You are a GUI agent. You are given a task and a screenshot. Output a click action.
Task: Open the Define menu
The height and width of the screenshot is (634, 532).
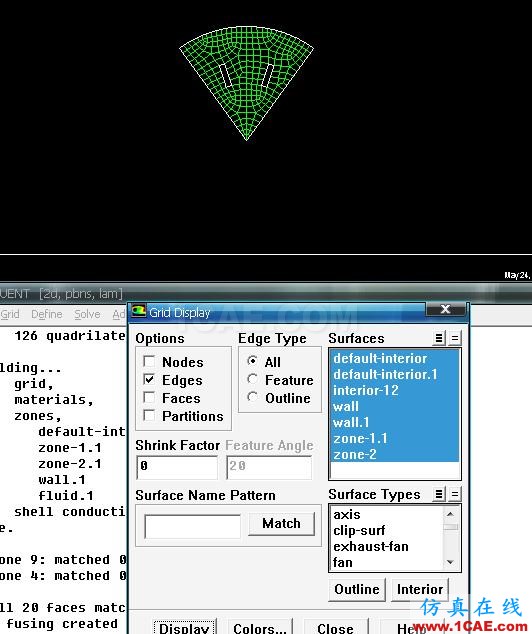pos(47,314)
